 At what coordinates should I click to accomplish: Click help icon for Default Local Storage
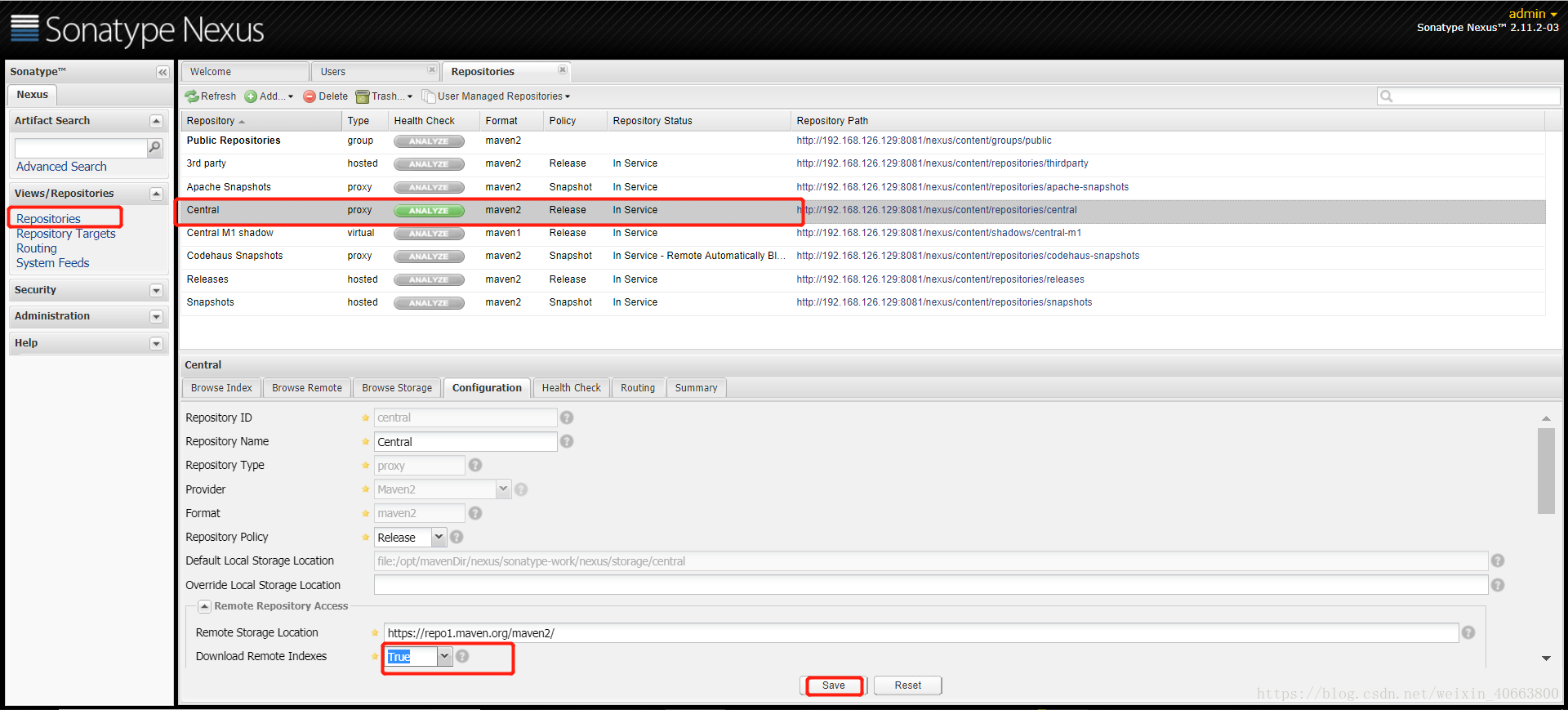[1498, 560]
